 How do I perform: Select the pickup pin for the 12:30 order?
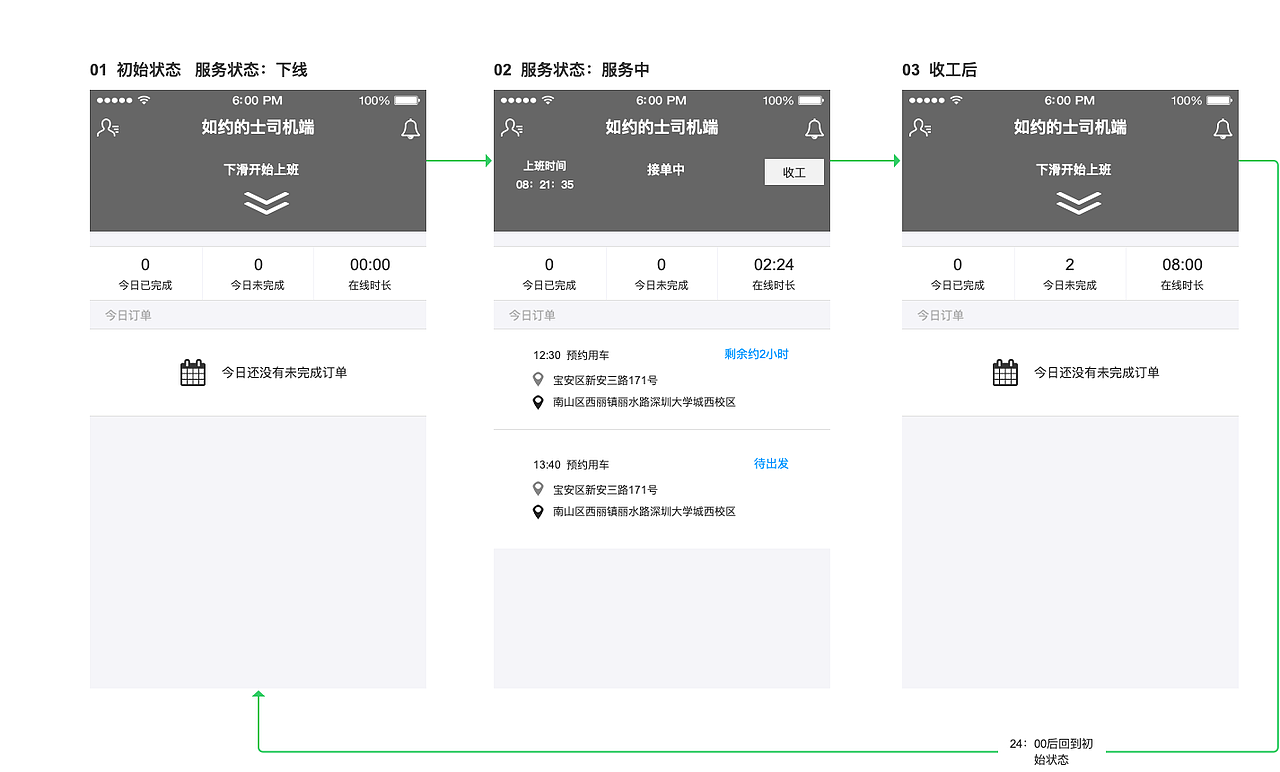(537, 378)
